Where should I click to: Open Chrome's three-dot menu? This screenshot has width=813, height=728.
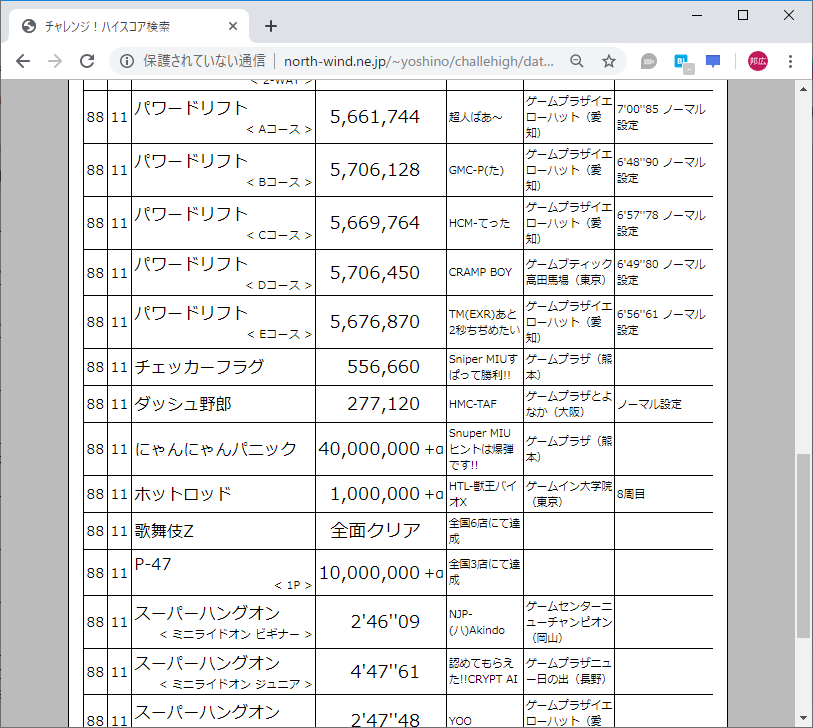(792, 61)
